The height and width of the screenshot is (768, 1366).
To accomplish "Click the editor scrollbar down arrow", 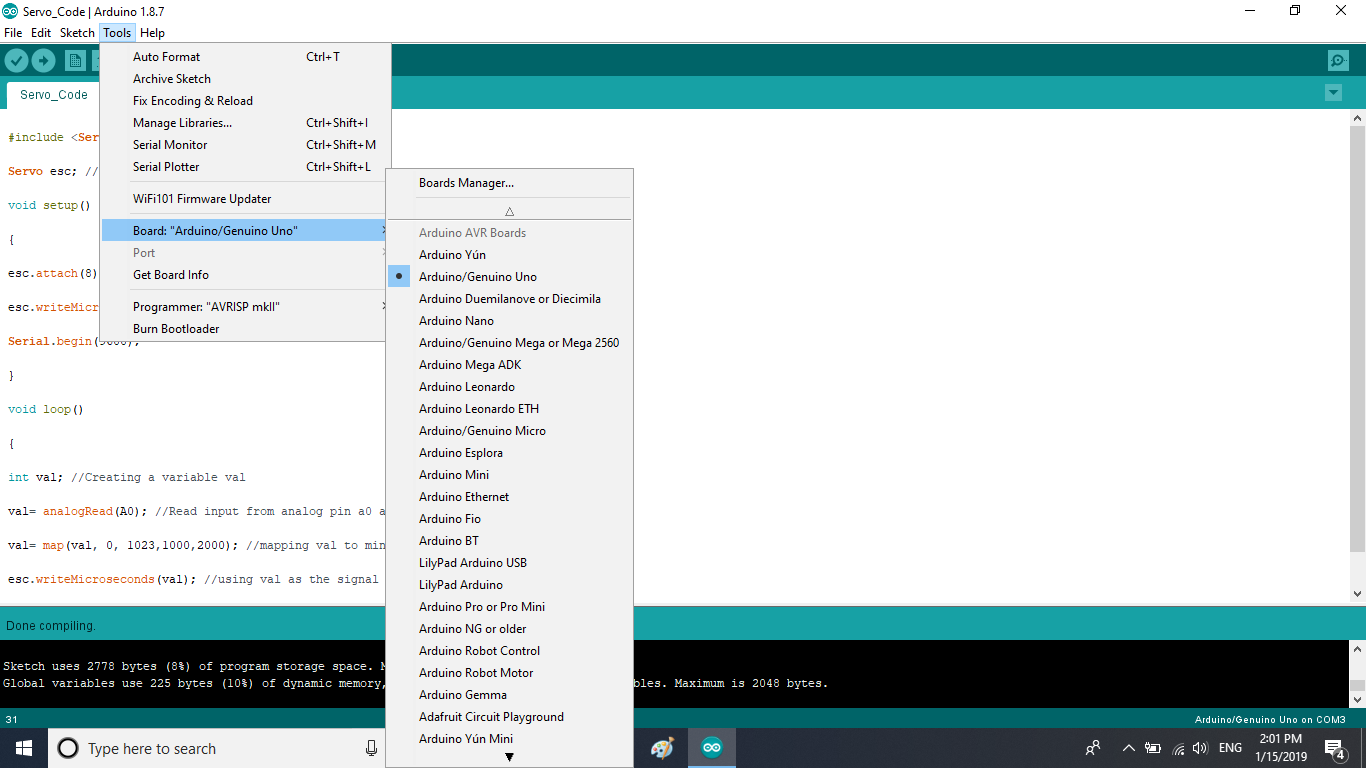I will click(x=1357, y=594).
